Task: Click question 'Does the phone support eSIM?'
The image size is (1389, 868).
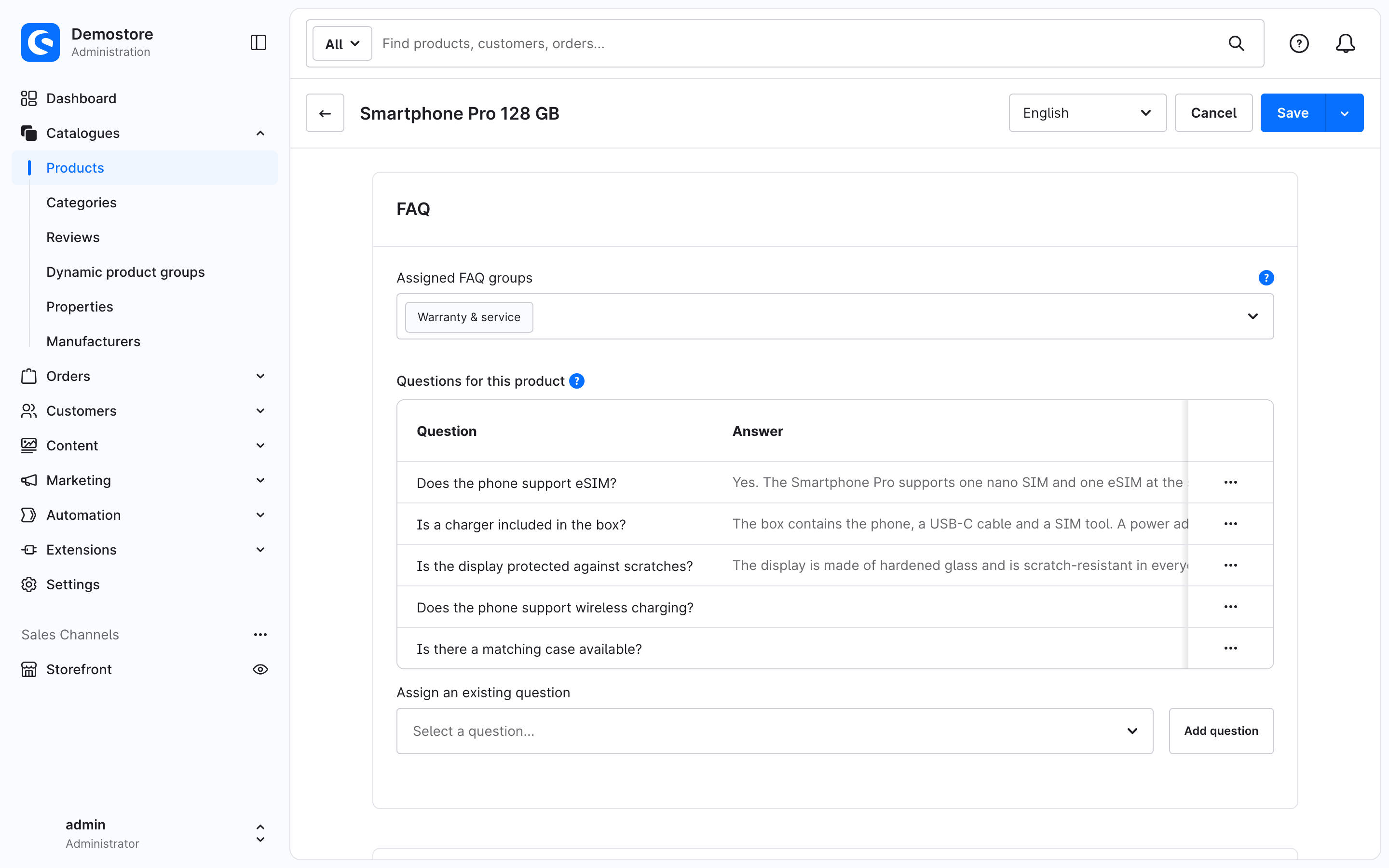Action: click(x=516, y=483)
